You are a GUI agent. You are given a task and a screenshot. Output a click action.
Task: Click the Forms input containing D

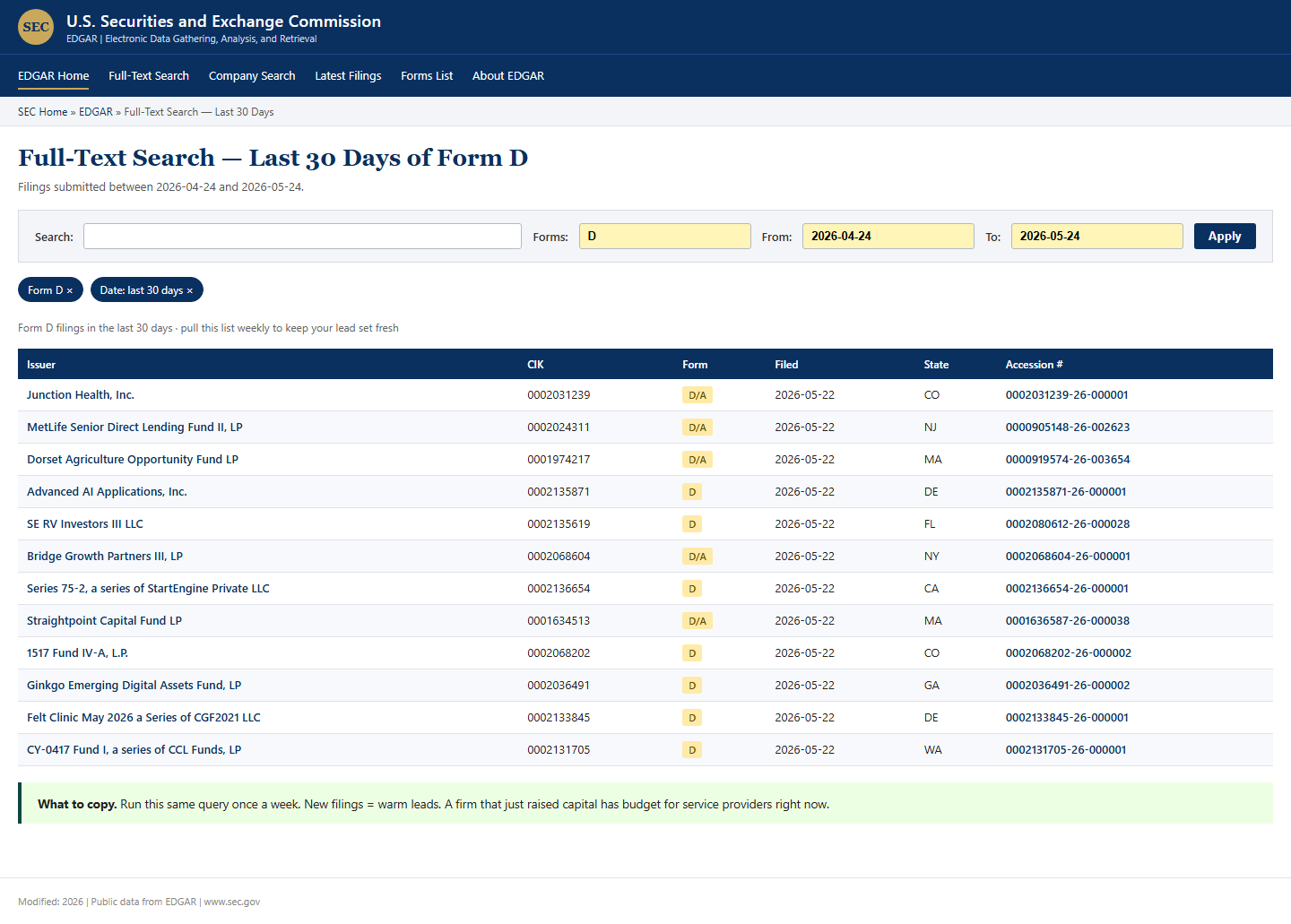[x=664, y=237]
